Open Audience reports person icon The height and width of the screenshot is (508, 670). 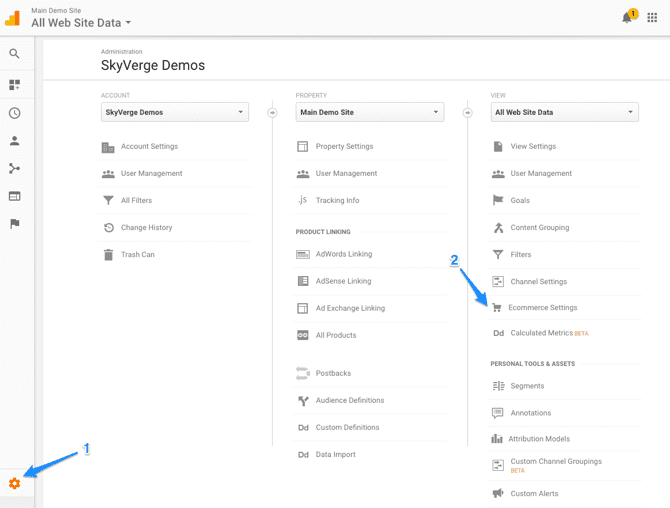(14, 141)
